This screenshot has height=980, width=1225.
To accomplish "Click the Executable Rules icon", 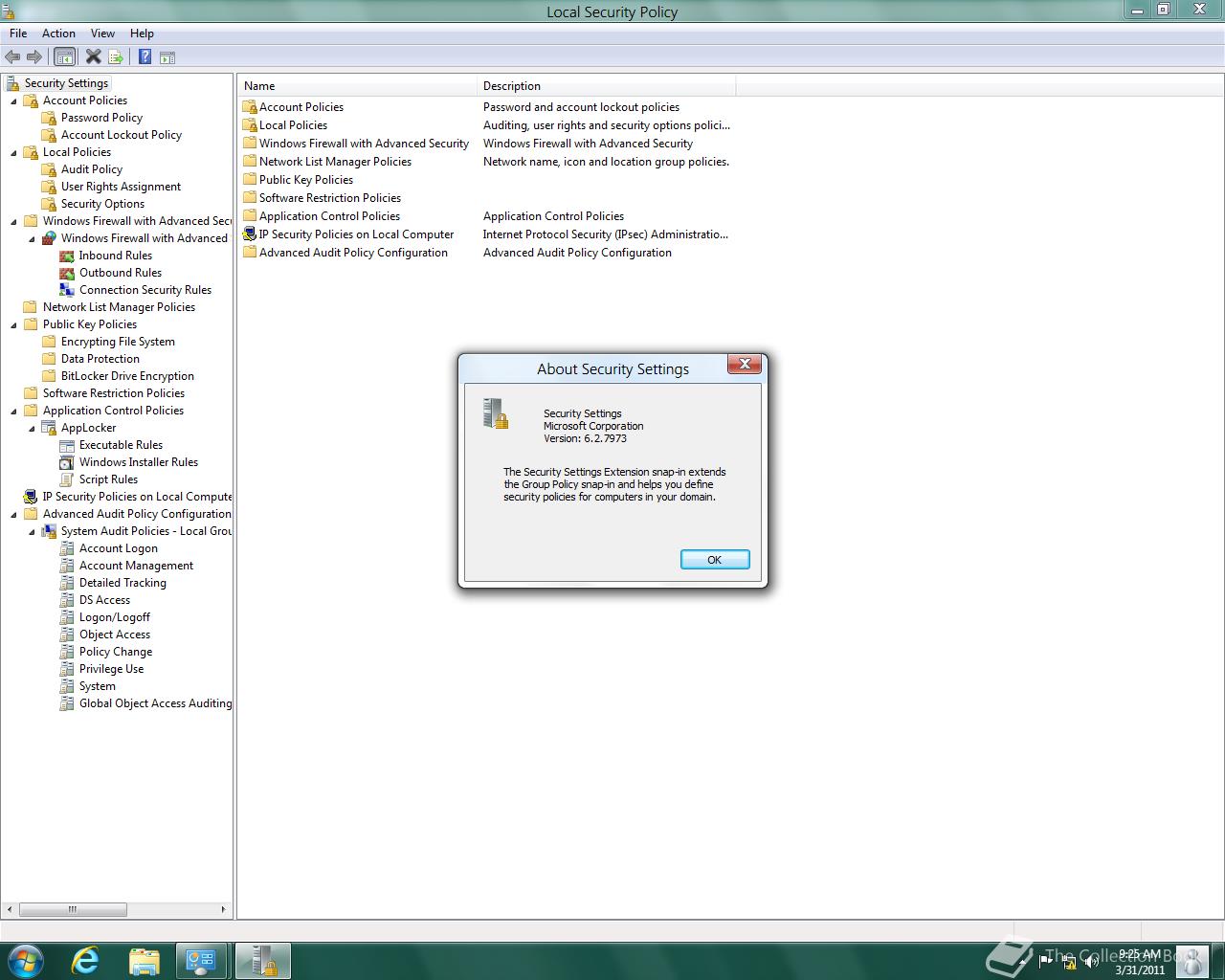I will 67,445.
